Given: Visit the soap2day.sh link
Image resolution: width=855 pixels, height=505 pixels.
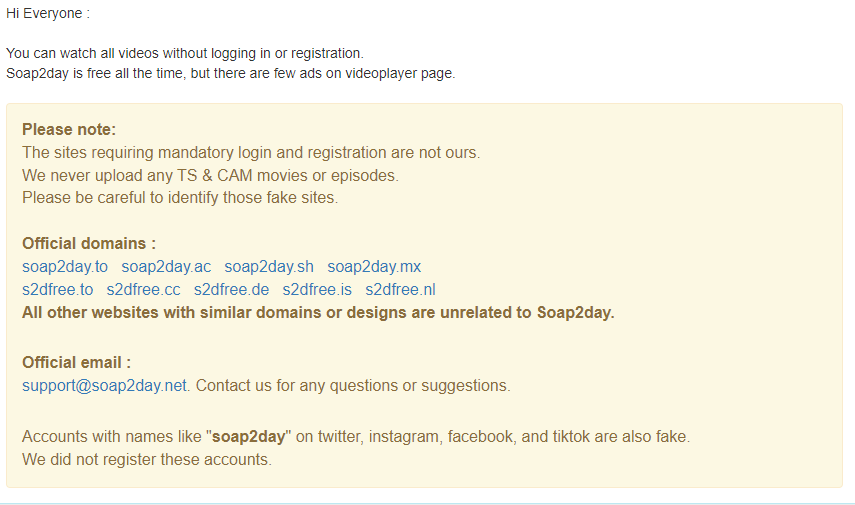Looking at the screenshot, I should tap(269, 267).
